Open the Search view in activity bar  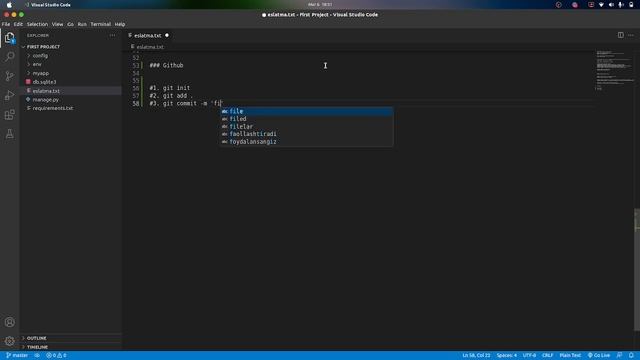(x=9, y=56)
